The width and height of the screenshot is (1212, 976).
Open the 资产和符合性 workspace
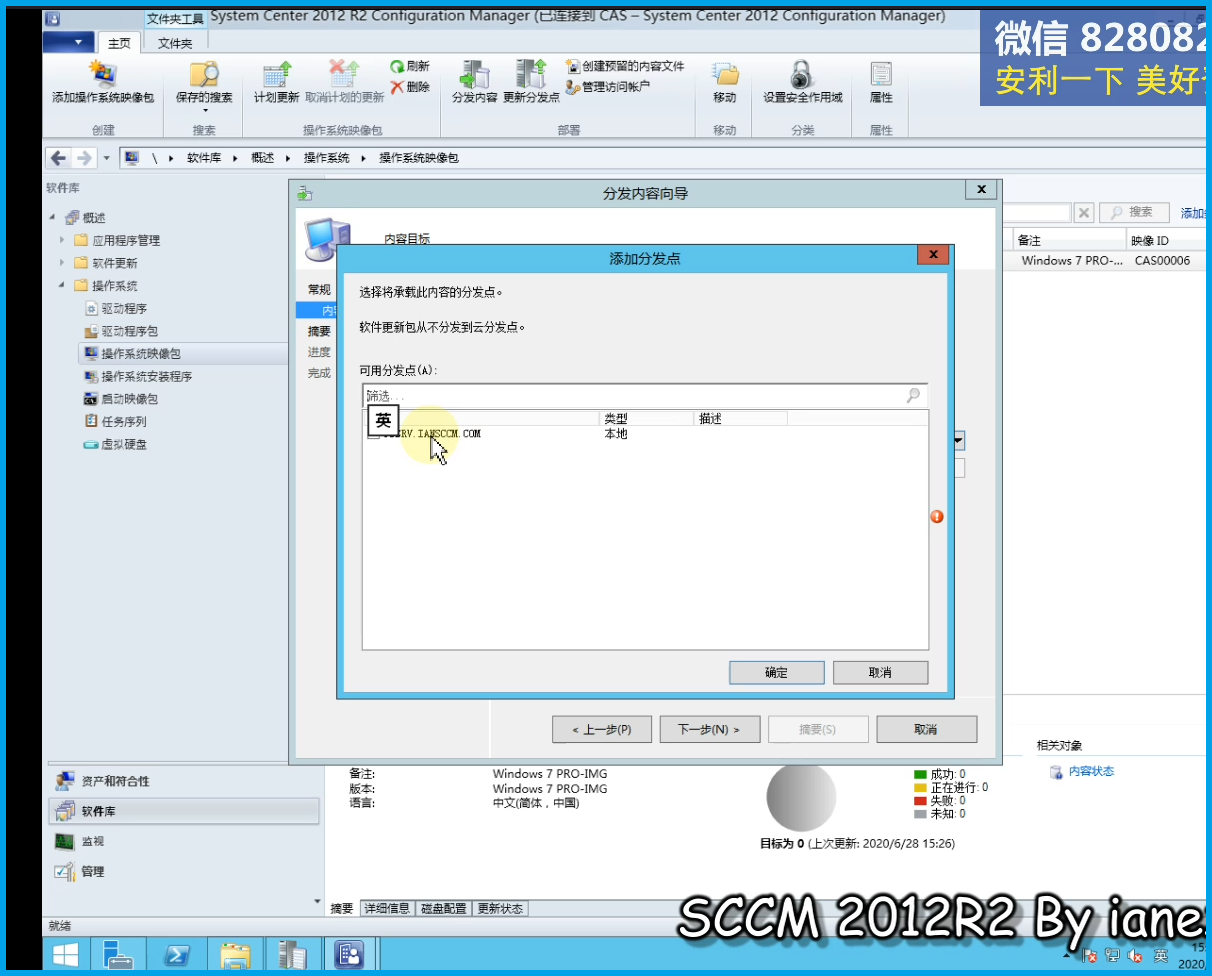(184, 781)
